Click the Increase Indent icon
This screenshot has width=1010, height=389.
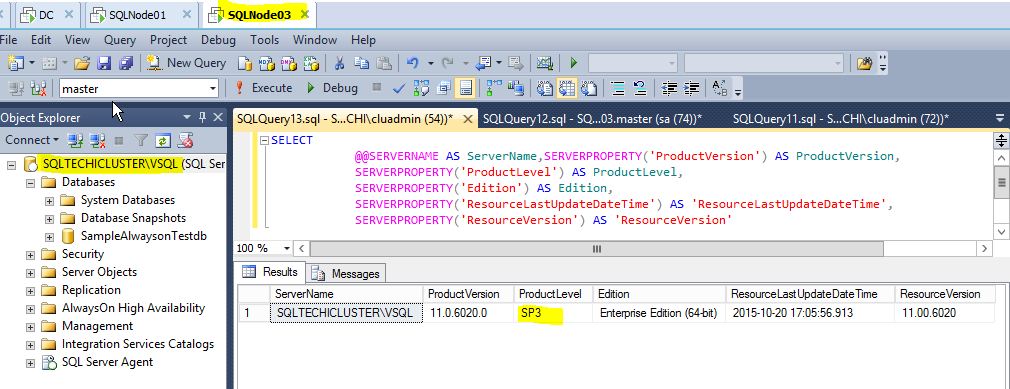click(x=691, y=88)
